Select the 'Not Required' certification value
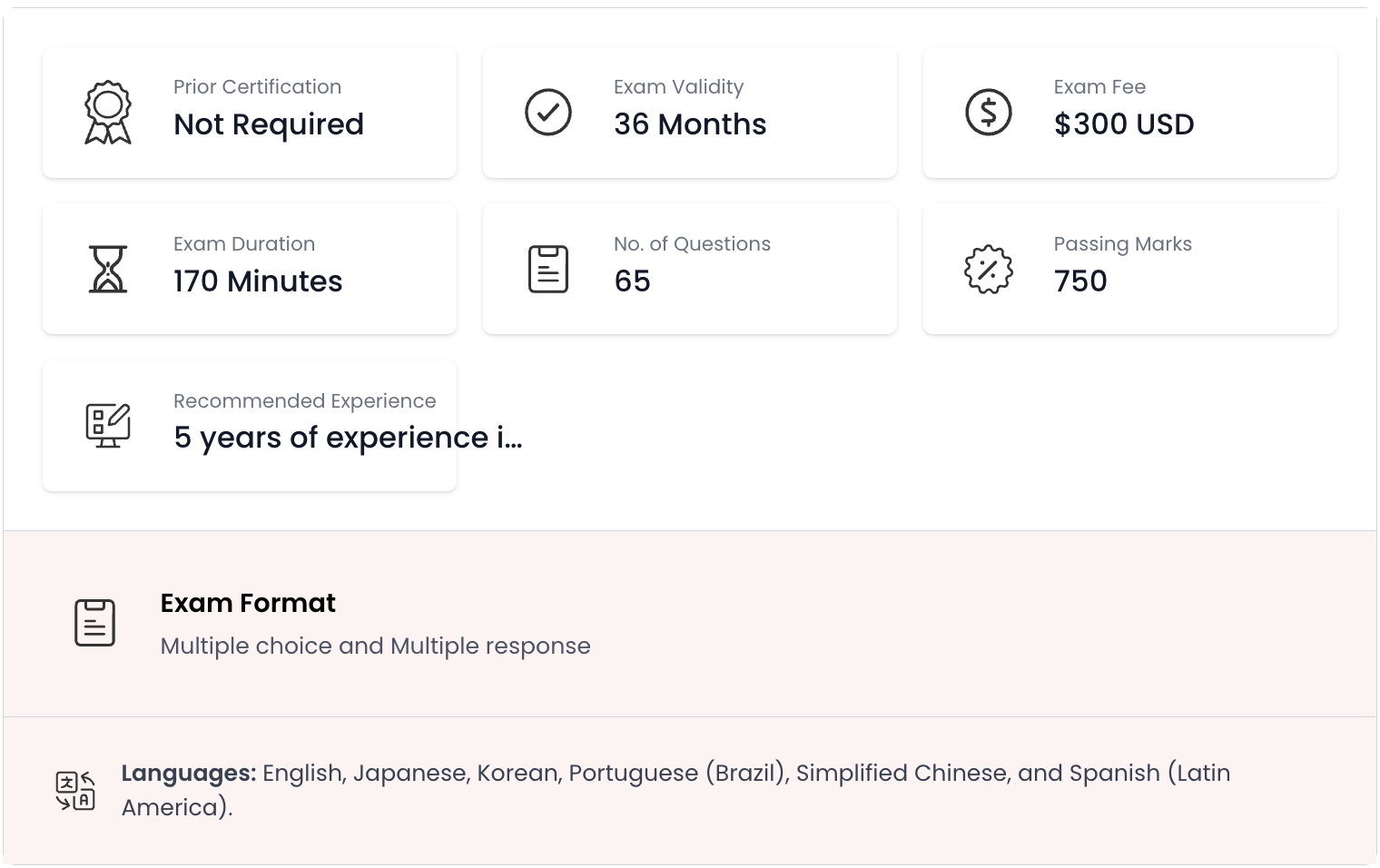1380x868 pixels. pyautogui.click(x=269, y=124)
